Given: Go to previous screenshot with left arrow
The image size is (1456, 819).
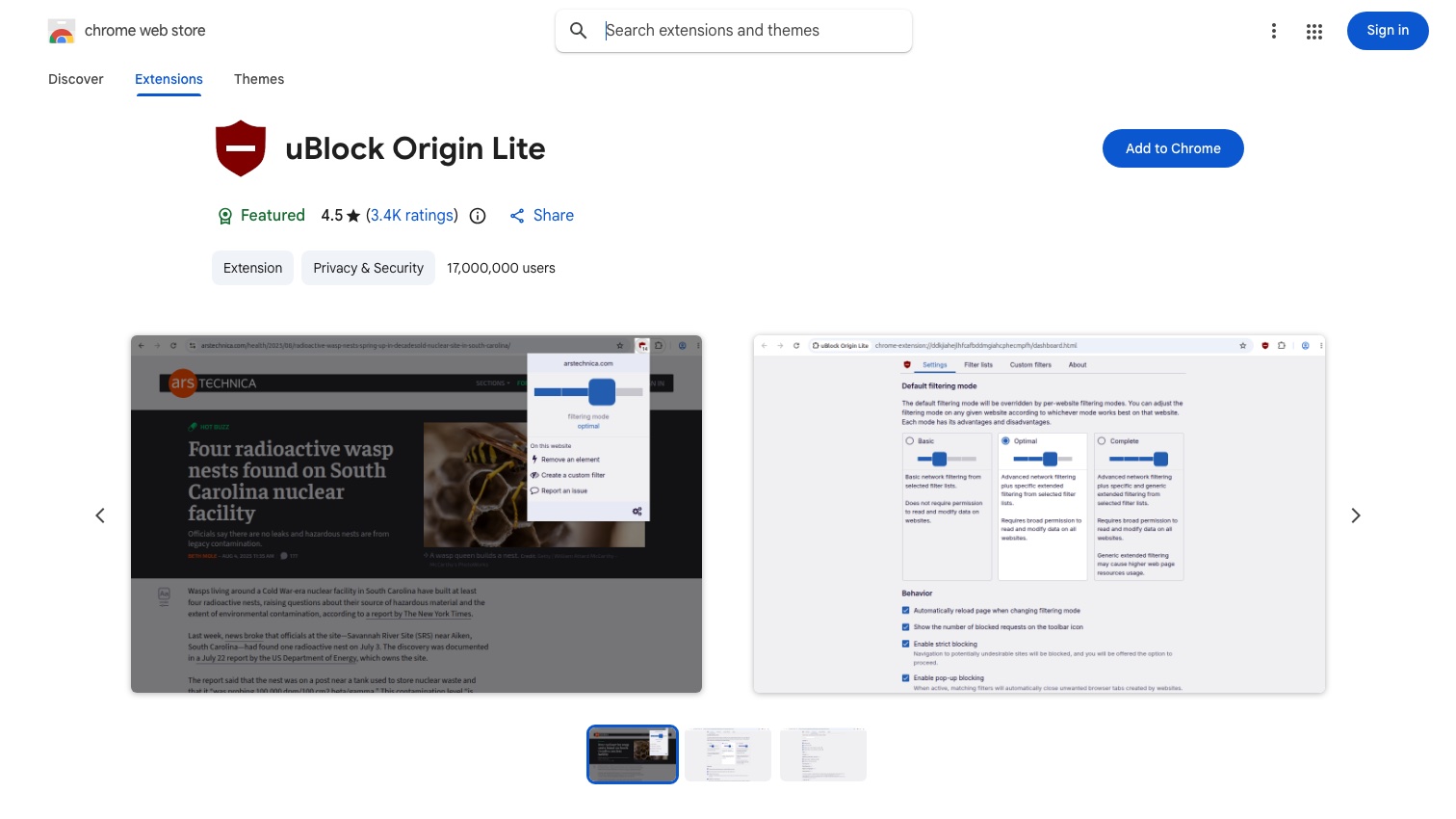Looking at the screenshot, I should (x=100, y=515).
